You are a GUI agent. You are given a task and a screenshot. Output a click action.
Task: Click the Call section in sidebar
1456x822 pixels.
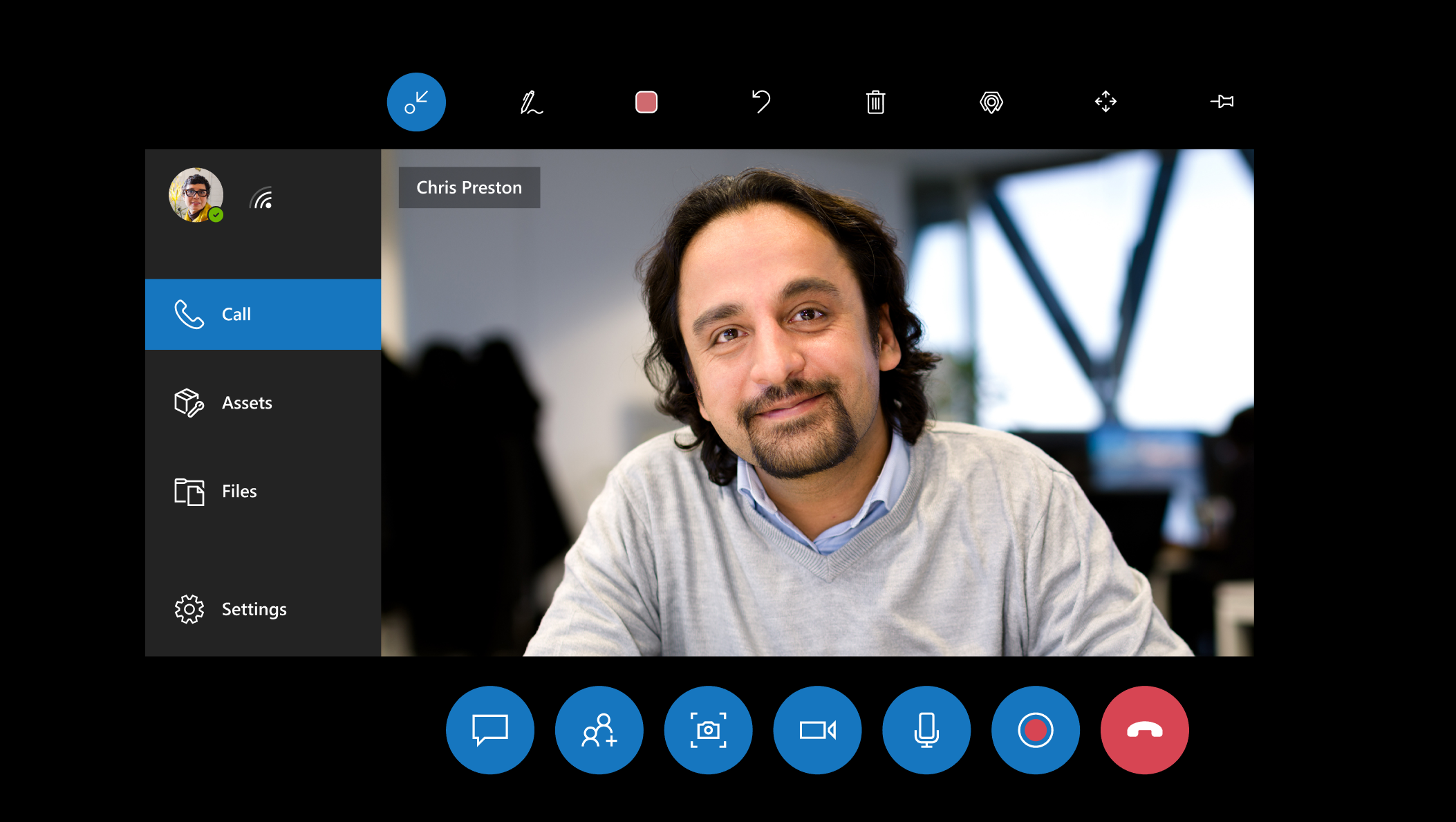point(264,314)
